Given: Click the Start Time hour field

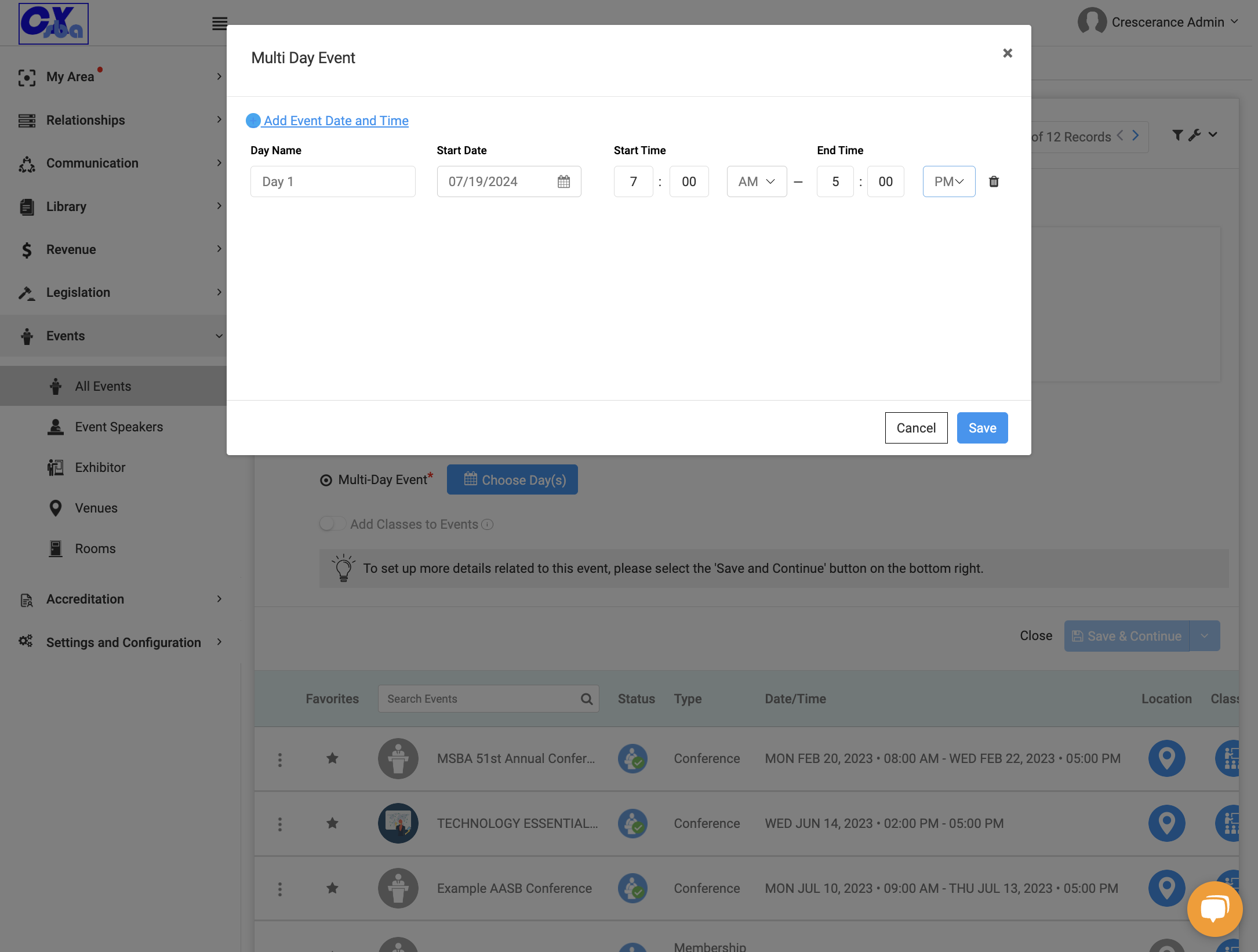Looking at the screenshot, I should 633,181.
